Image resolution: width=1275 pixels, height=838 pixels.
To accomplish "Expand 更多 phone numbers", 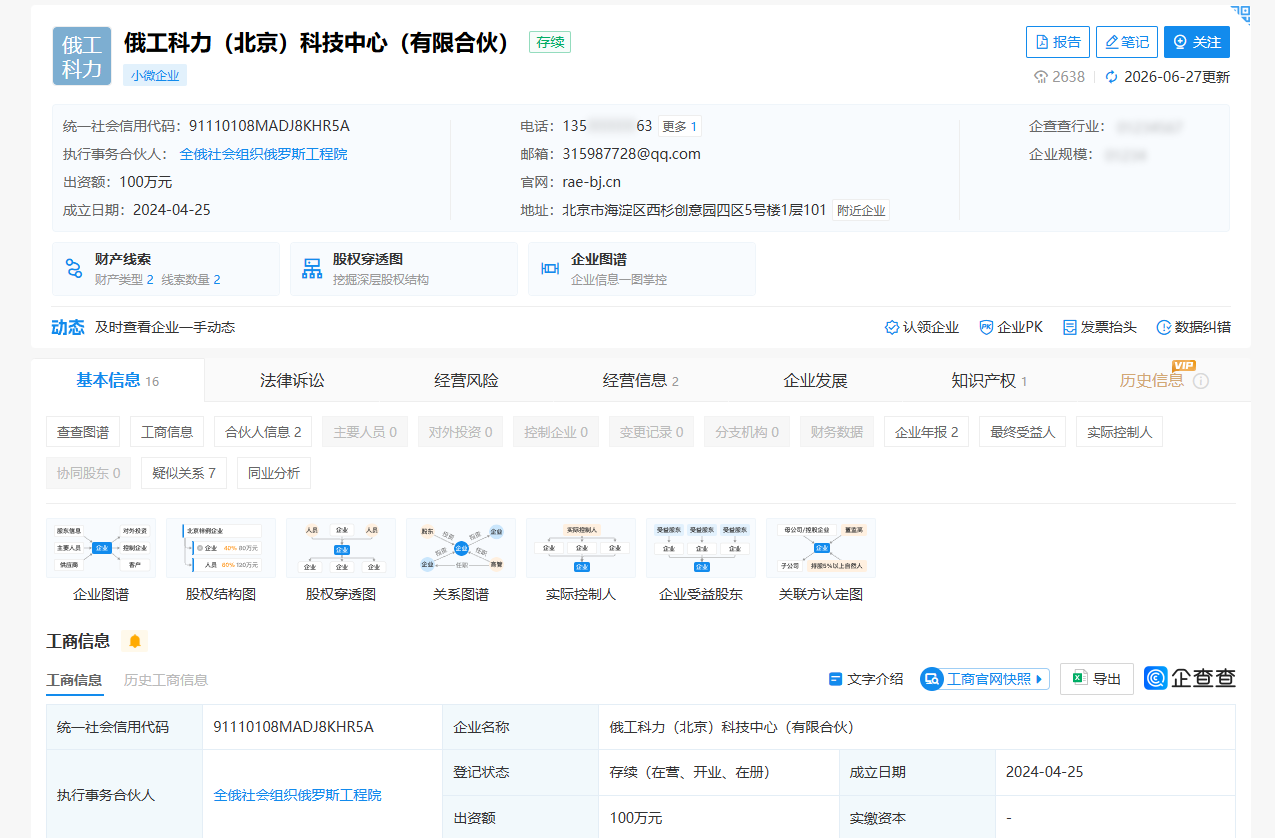I will [680, 126].
